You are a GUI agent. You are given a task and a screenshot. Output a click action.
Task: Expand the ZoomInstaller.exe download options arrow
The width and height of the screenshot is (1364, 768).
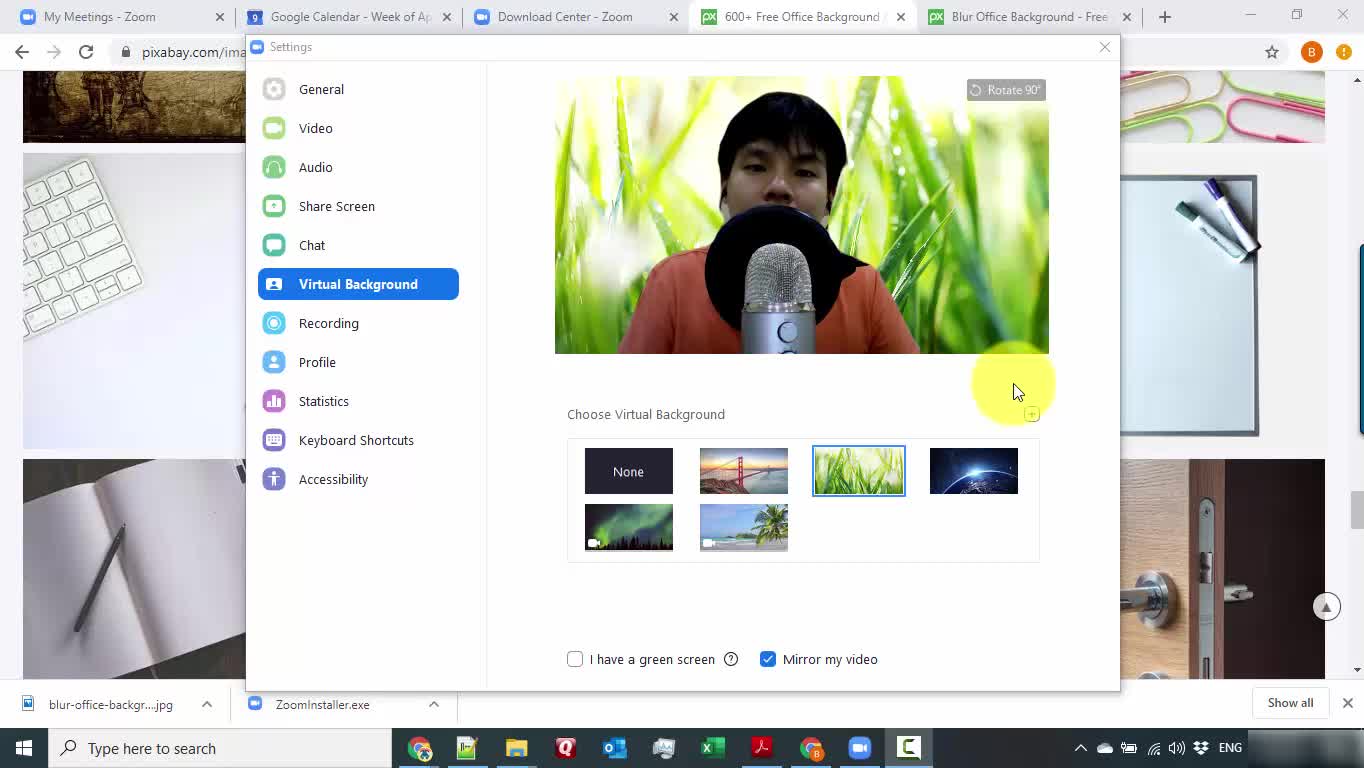tap(434, 704)
